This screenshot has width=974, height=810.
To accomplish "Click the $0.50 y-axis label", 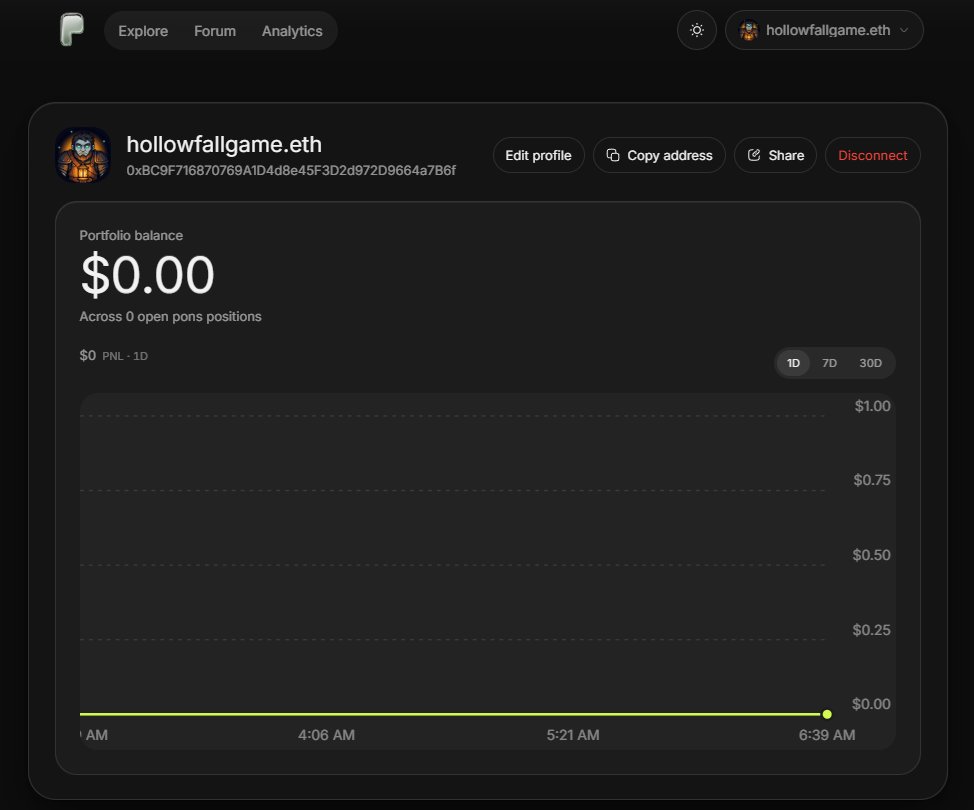I will (x=871, y=555).
